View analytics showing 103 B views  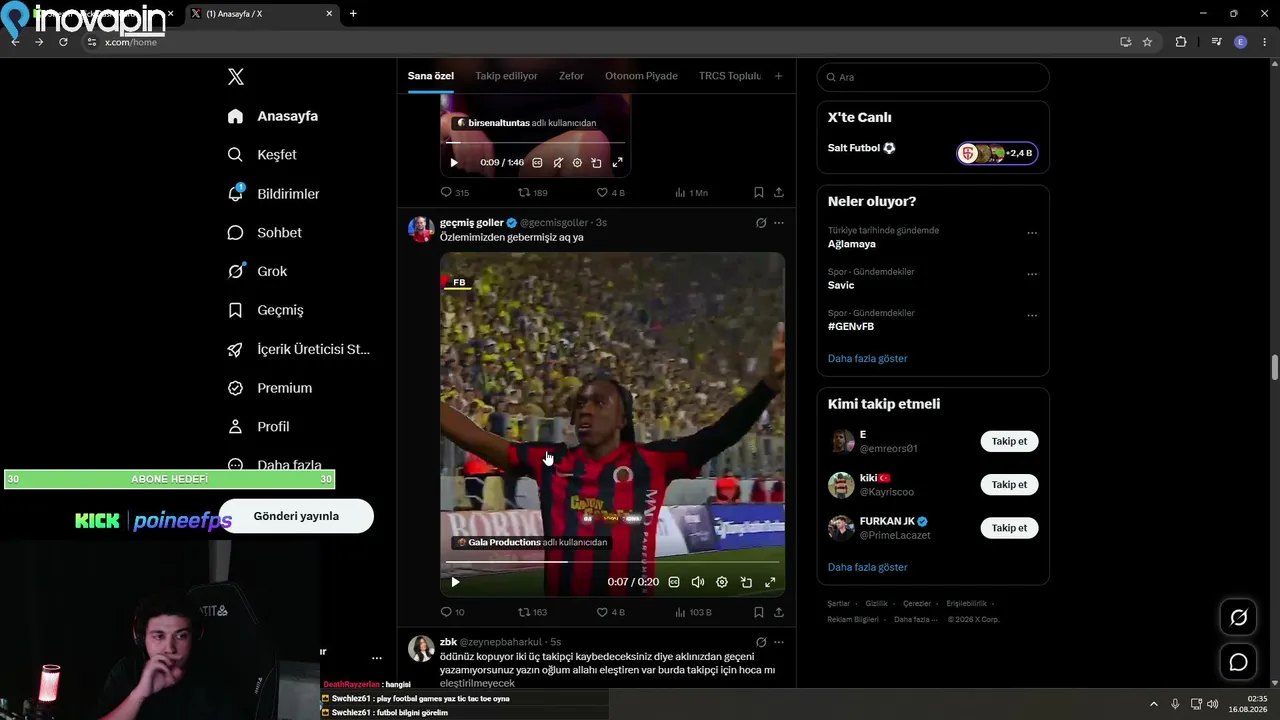694,612
